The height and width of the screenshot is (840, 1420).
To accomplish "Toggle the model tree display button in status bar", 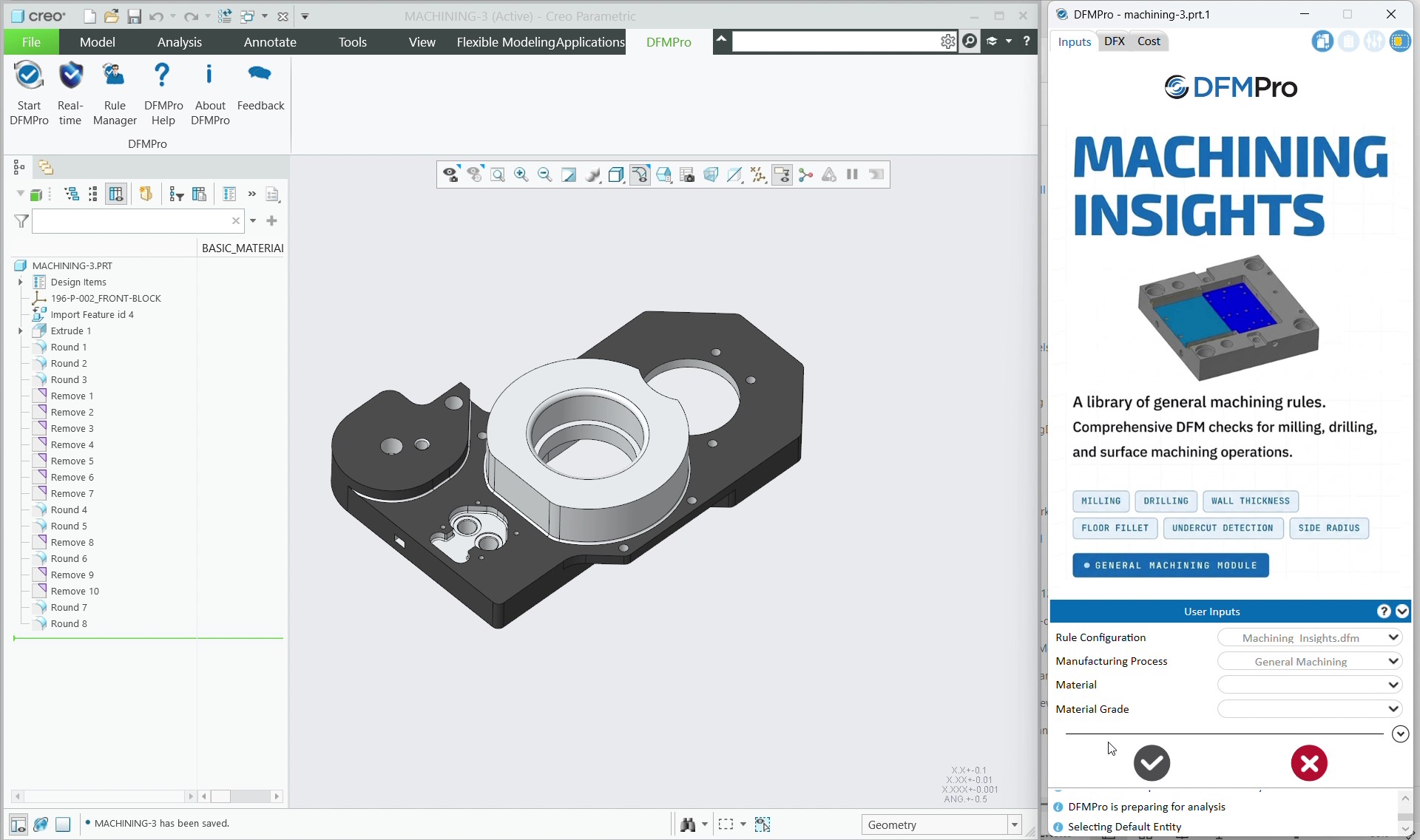I will coord(18,824).
